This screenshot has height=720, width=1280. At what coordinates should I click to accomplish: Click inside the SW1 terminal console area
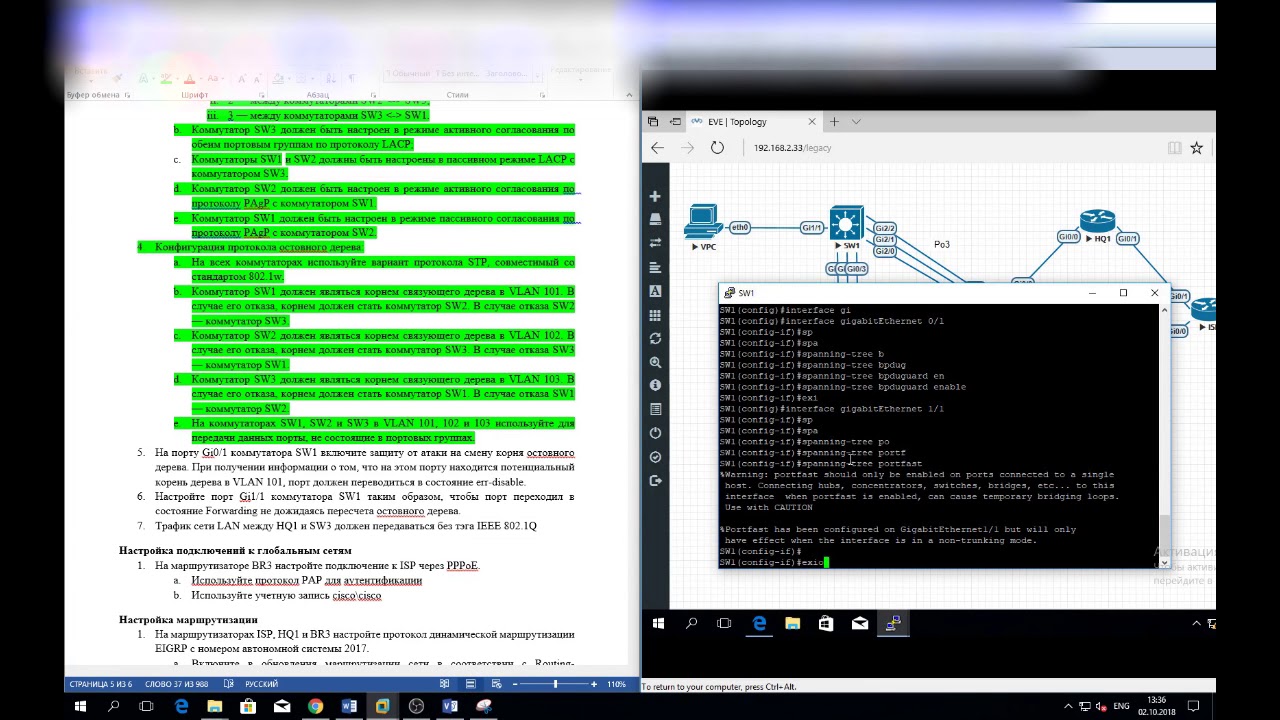coord(938,436)
